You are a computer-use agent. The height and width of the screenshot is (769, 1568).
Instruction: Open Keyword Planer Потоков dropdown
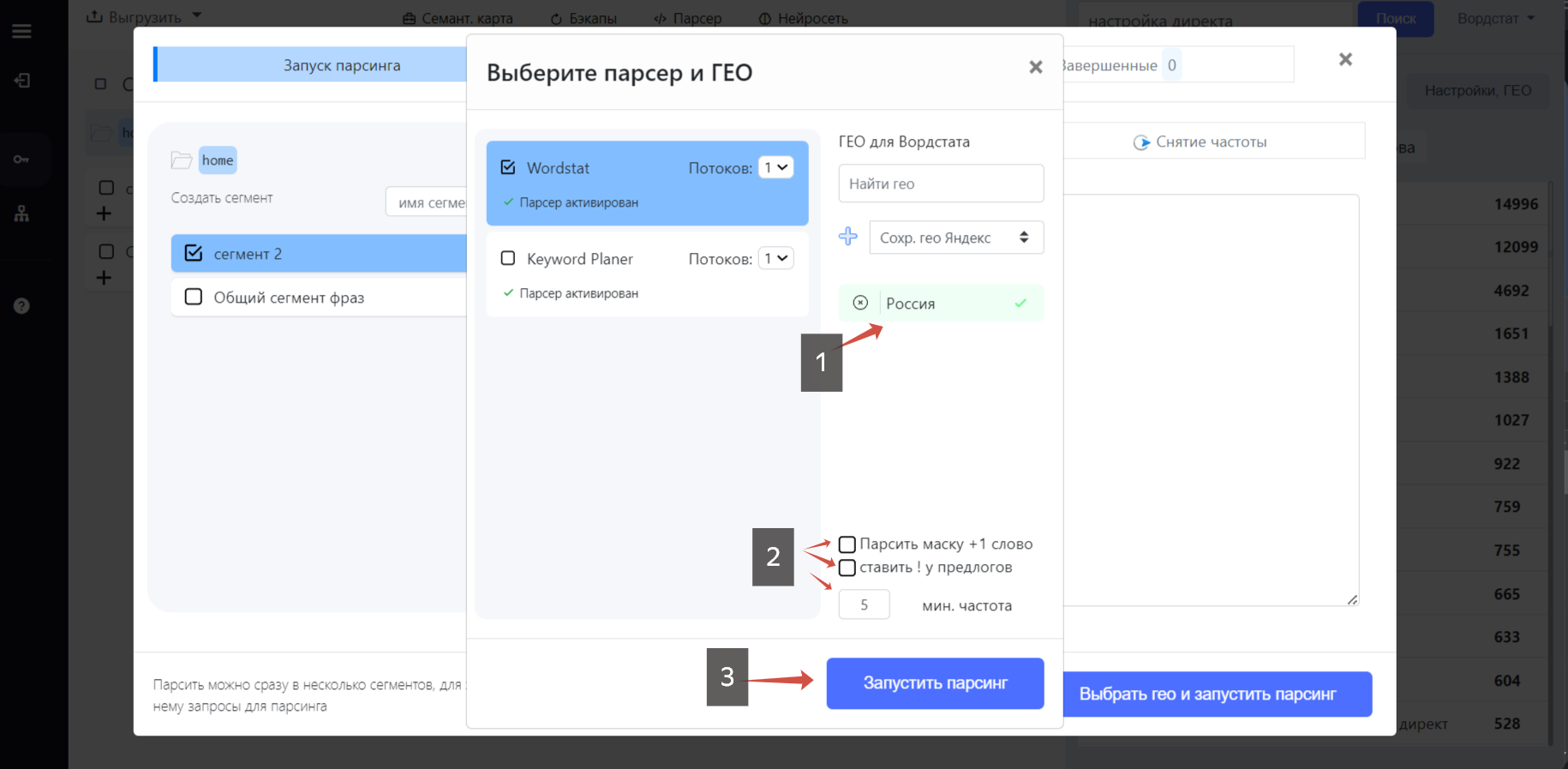pos(775,258)
